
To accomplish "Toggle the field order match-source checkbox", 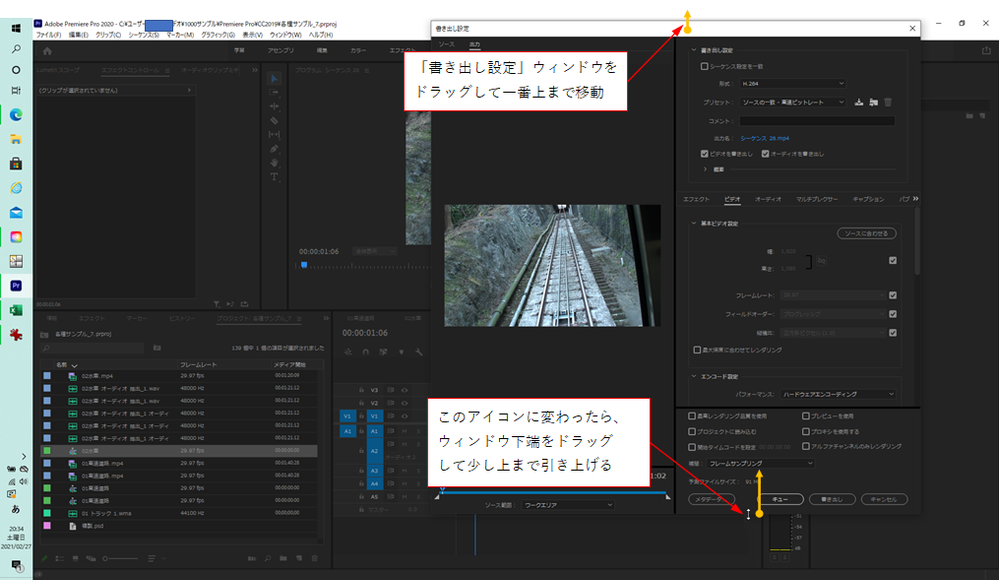I will 893,314.
